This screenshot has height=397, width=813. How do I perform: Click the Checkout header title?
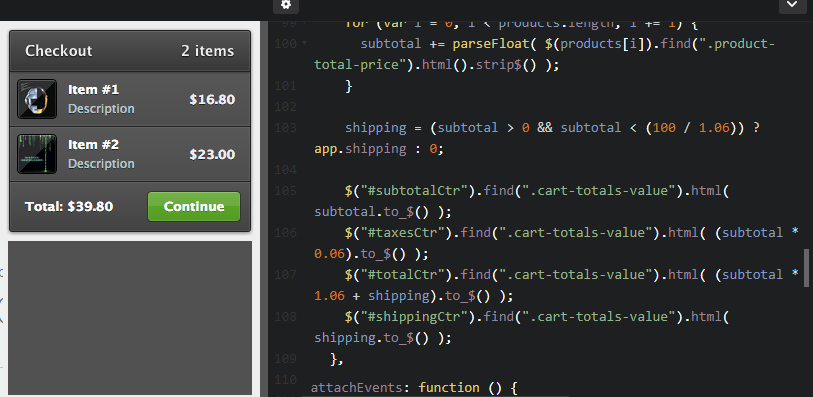tap(59, 51)
